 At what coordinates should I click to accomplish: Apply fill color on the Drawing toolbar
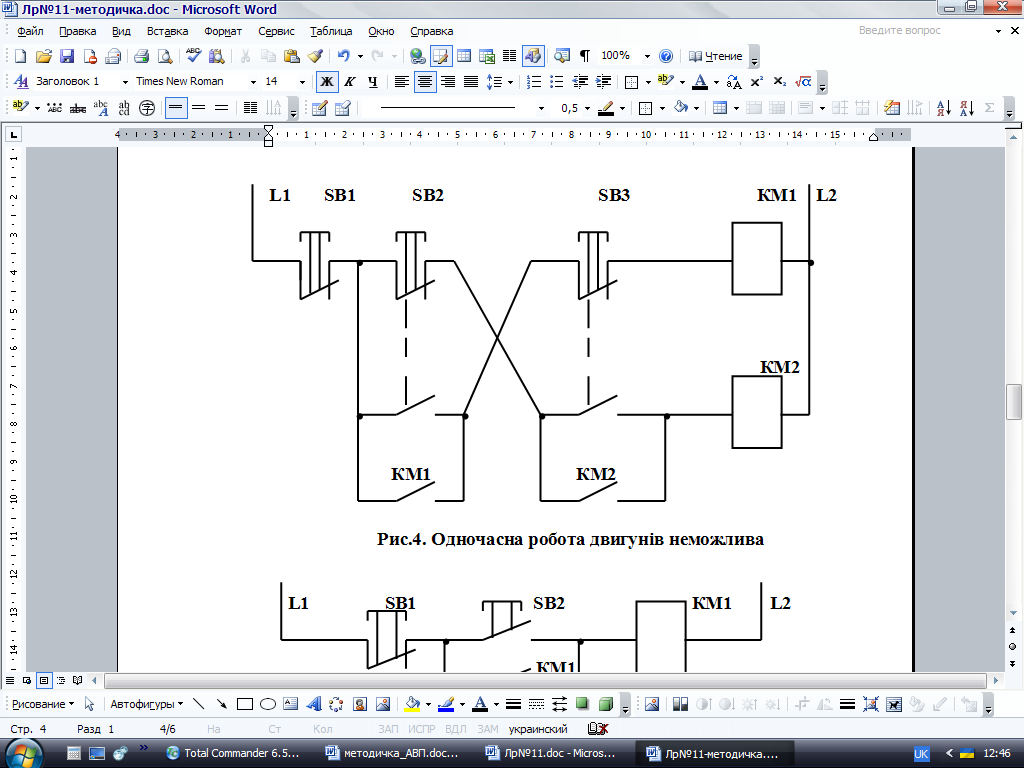pyautogui.click(x=412, y=704)
